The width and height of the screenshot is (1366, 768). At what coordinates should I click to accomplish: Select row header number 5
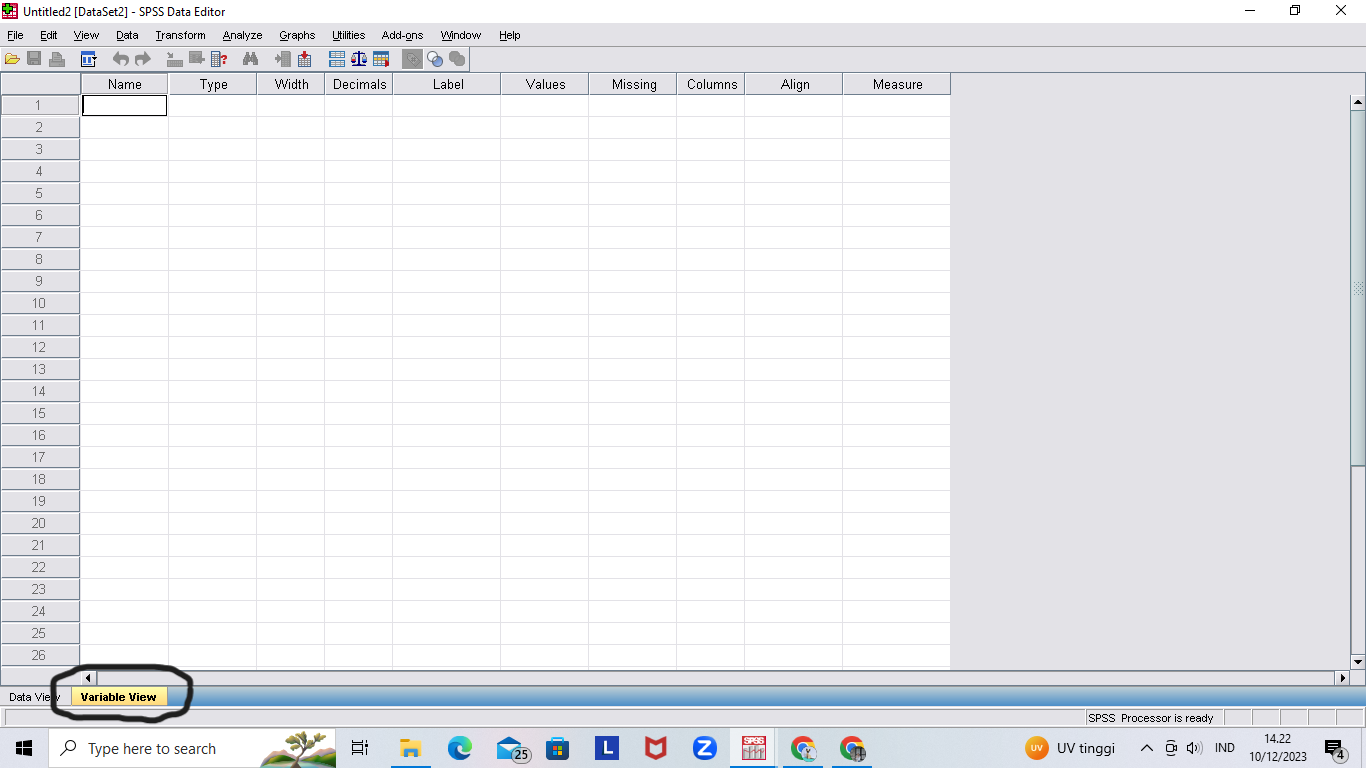(40, 193)
